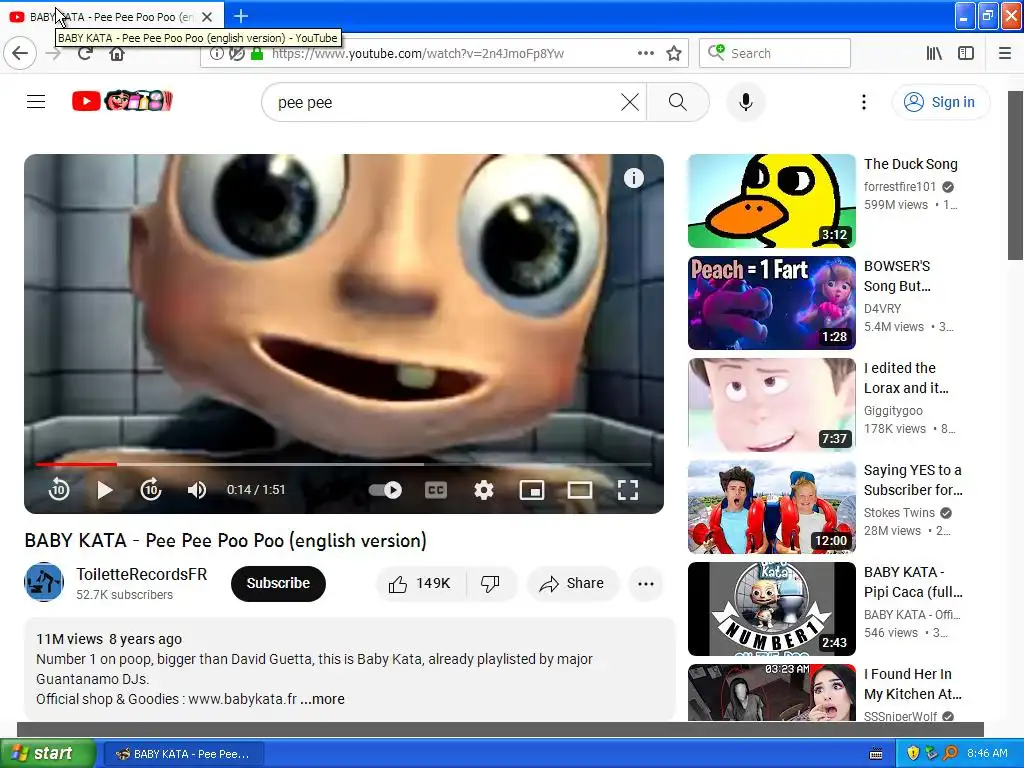Enter full screen mode
Image resolution: width=1024 pixels, height=768 pixels.
[x=628, y=490]
